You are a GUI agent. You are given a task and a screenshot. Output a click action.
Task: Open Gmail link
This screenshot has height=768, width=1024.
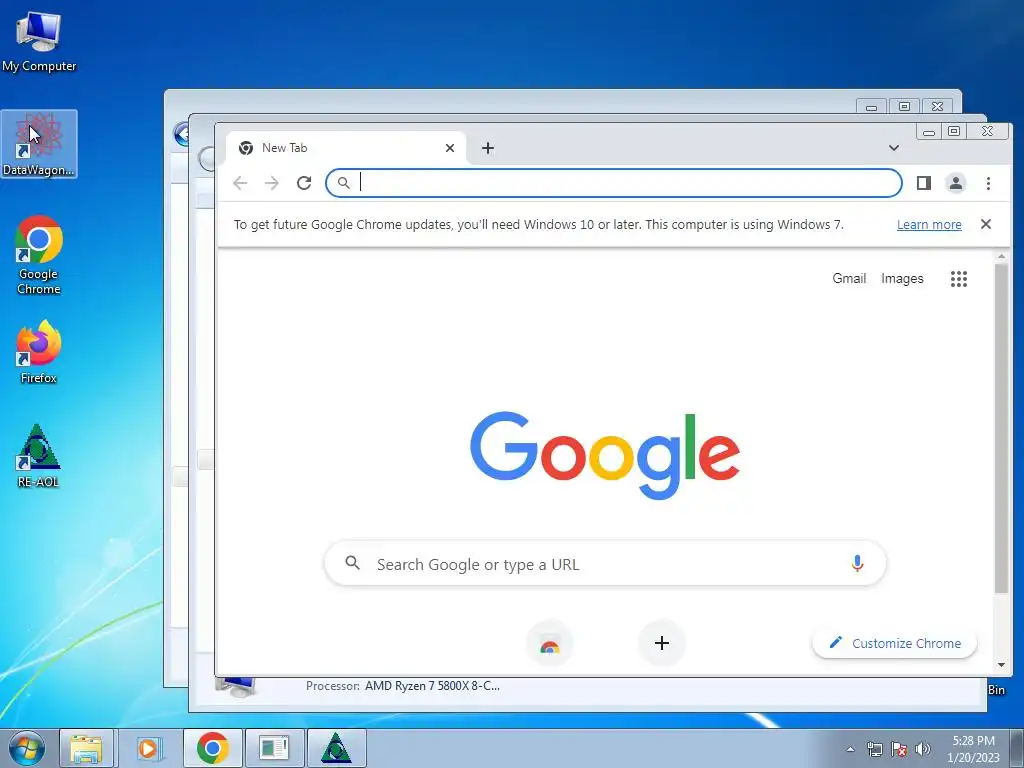(x=849, y=278)
